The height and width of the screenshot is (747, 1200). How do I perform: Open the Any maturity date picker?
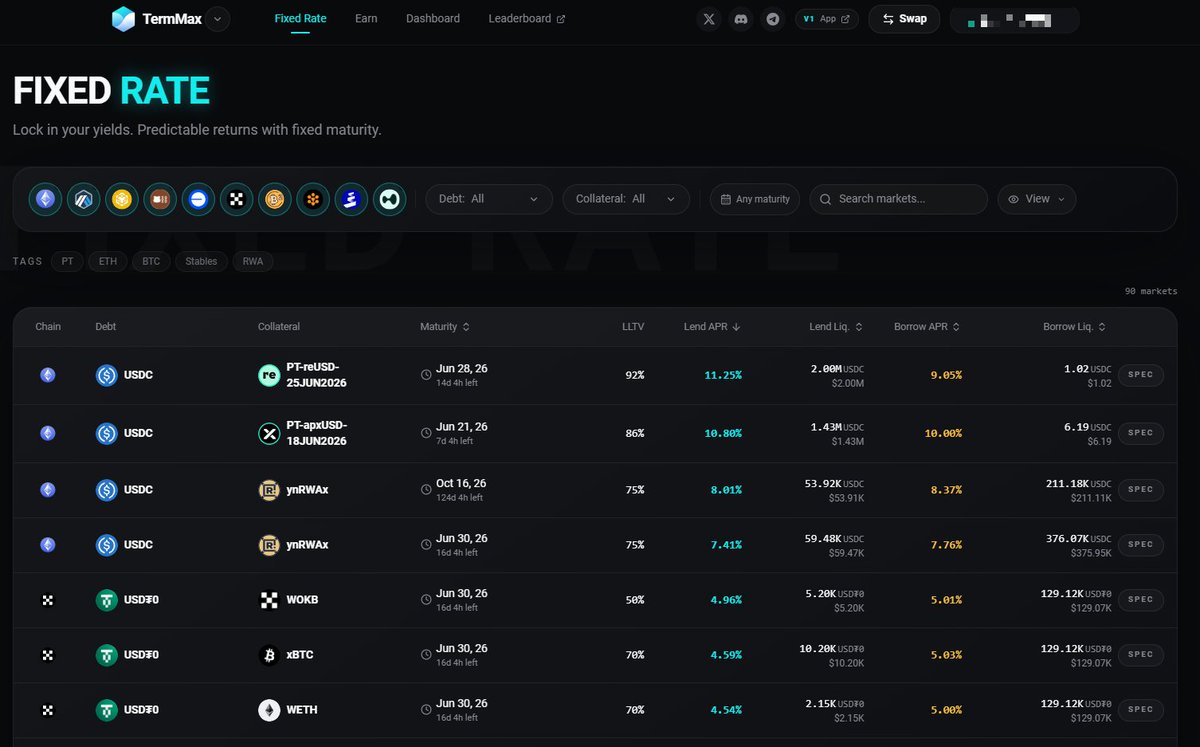pos(755,199)
